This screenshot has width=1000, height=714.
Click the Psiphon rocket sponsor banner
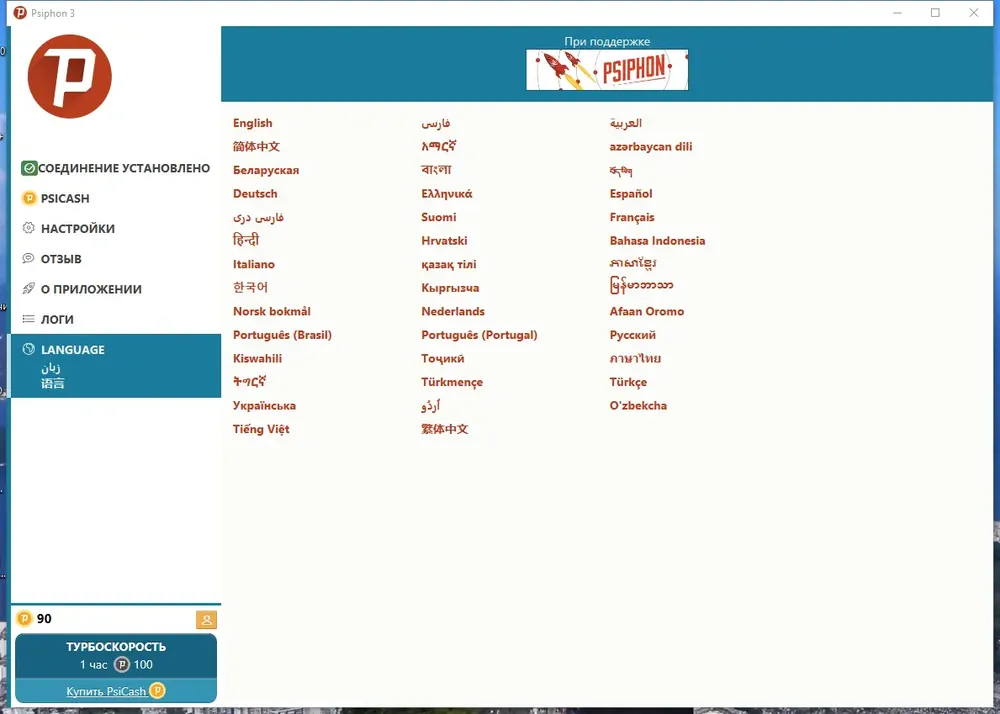pyautogui.click(x=607, y=70)
